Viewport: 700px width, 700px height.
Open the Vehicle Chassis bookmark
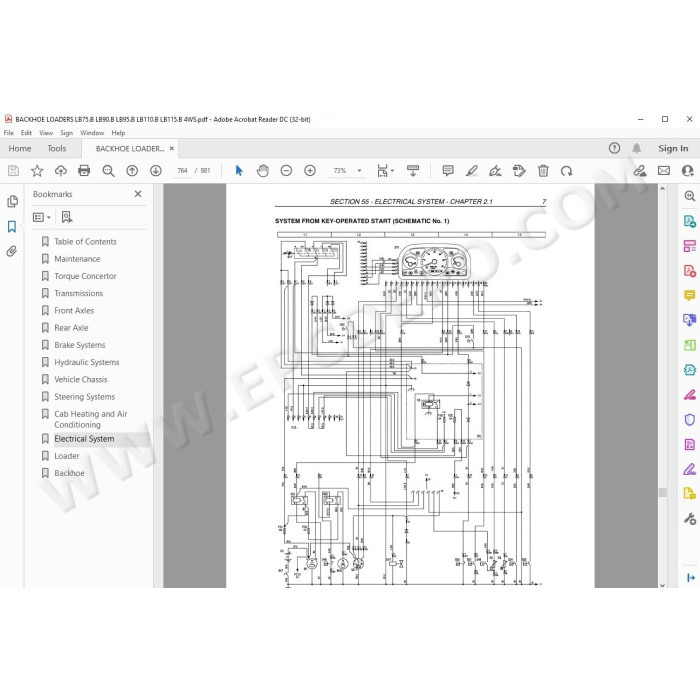81,379
